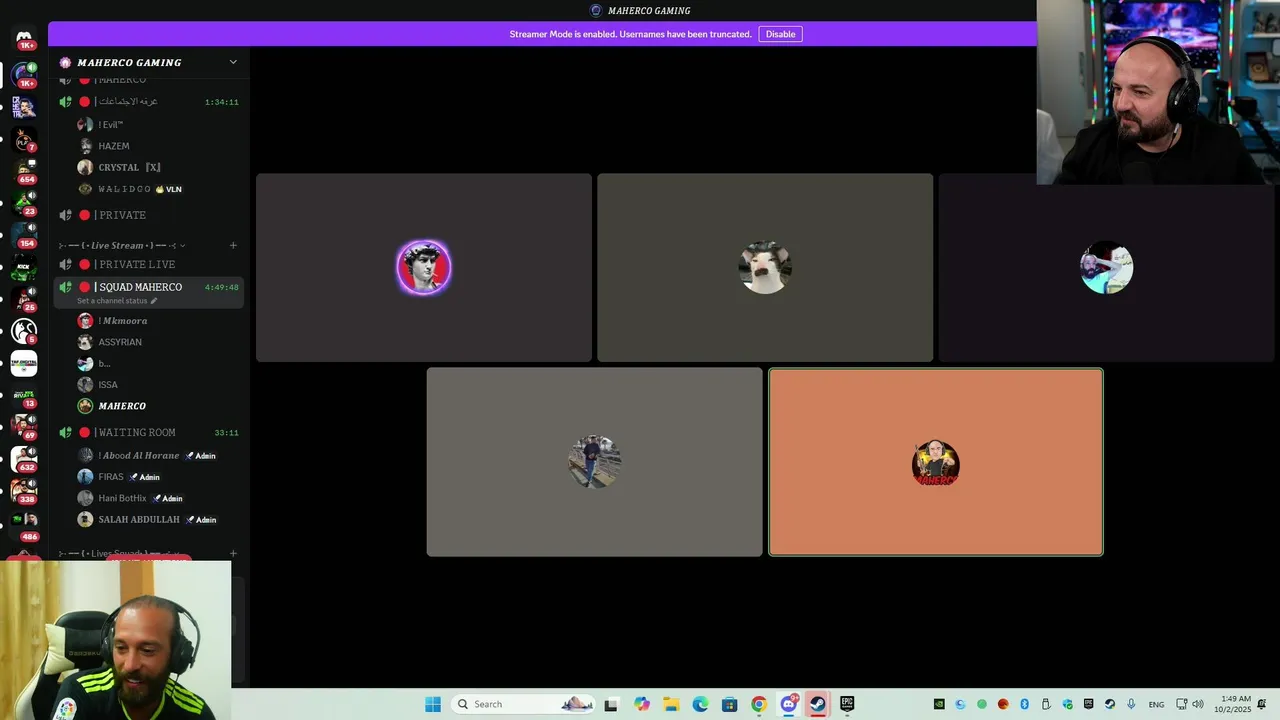Open server icon with 7 badge

pos(24,139)
